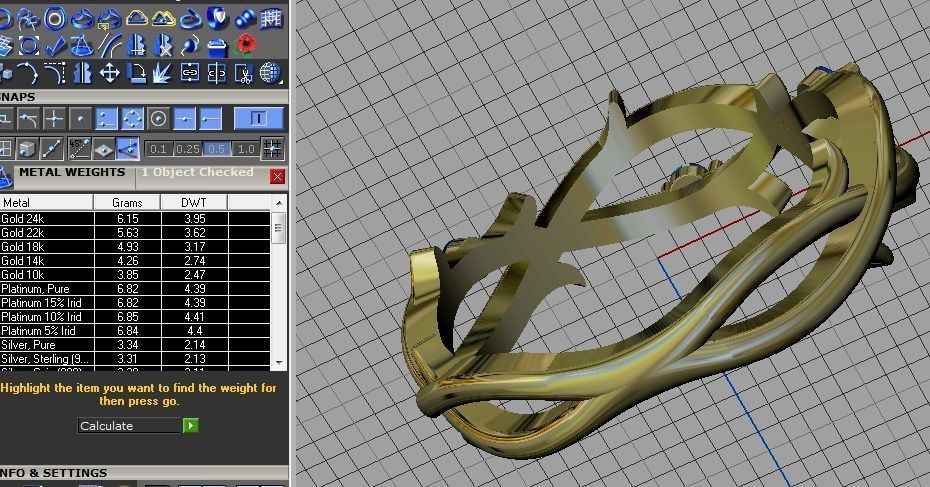This screenshot has height=487, width=930.
Task: Select the 0.5 snap increment
Action: (216, 149)
